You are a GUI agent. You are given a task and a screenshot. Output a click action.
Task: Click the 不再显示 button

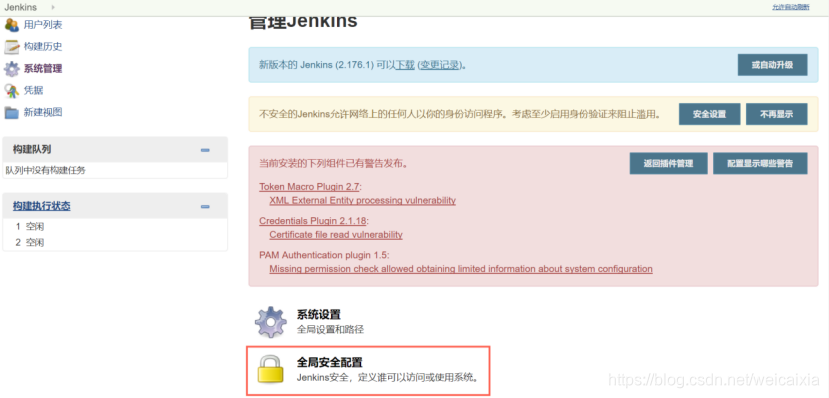pyautogui.click(x=777, y=114)
